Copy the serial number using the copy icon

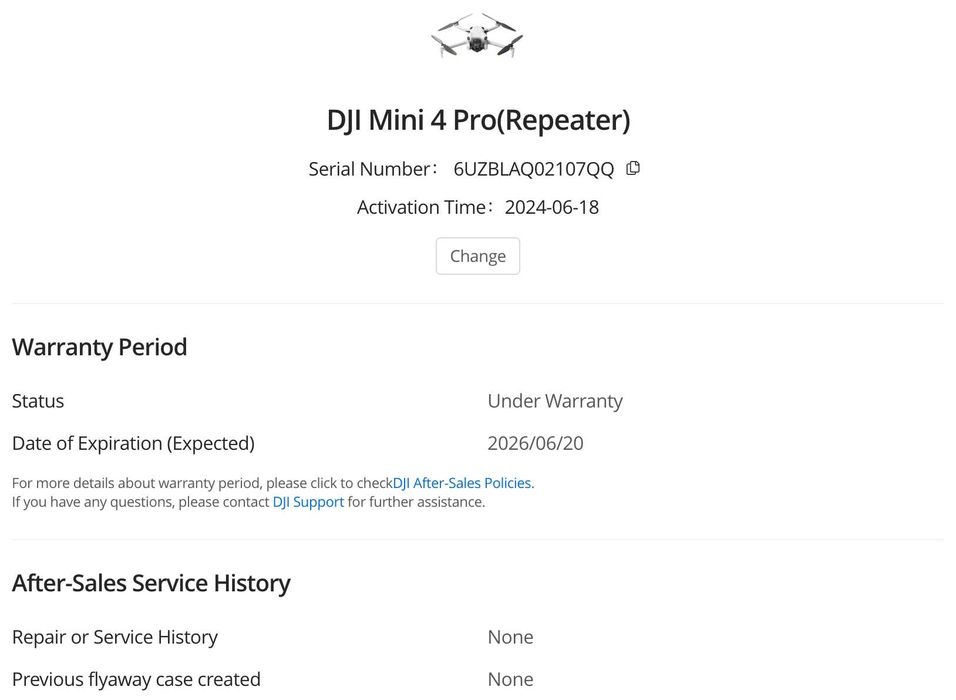pyautogui.click(x=633, y=168)
